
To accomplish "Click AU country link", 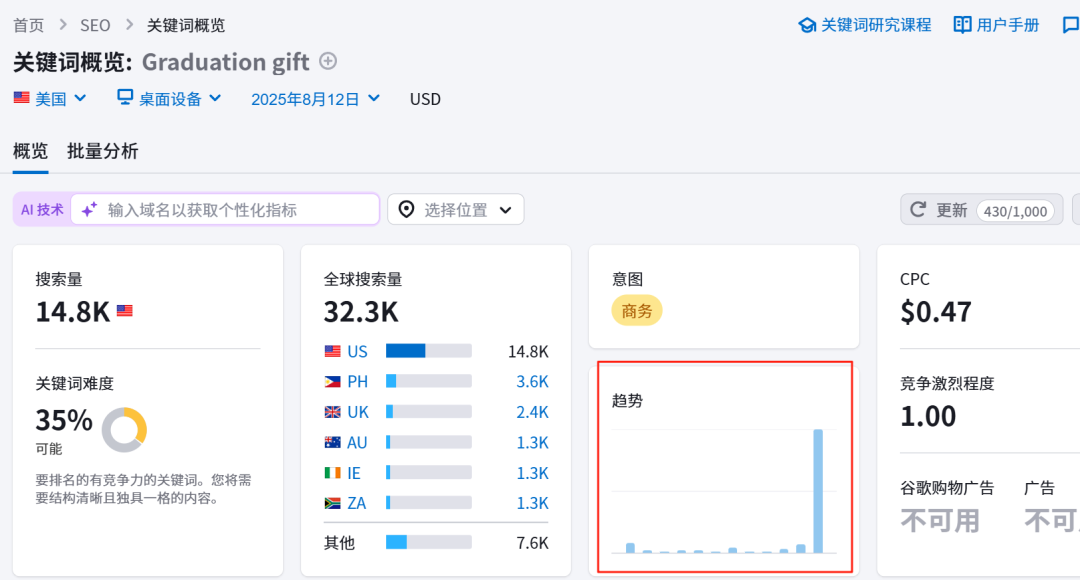I will (x=357, y=442).
